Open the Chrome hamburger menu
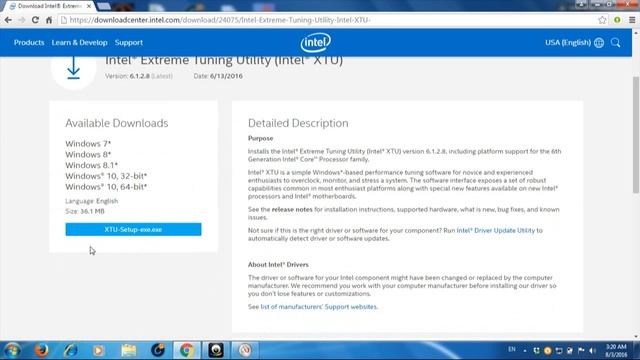640x360 pixels. (632, 20)
